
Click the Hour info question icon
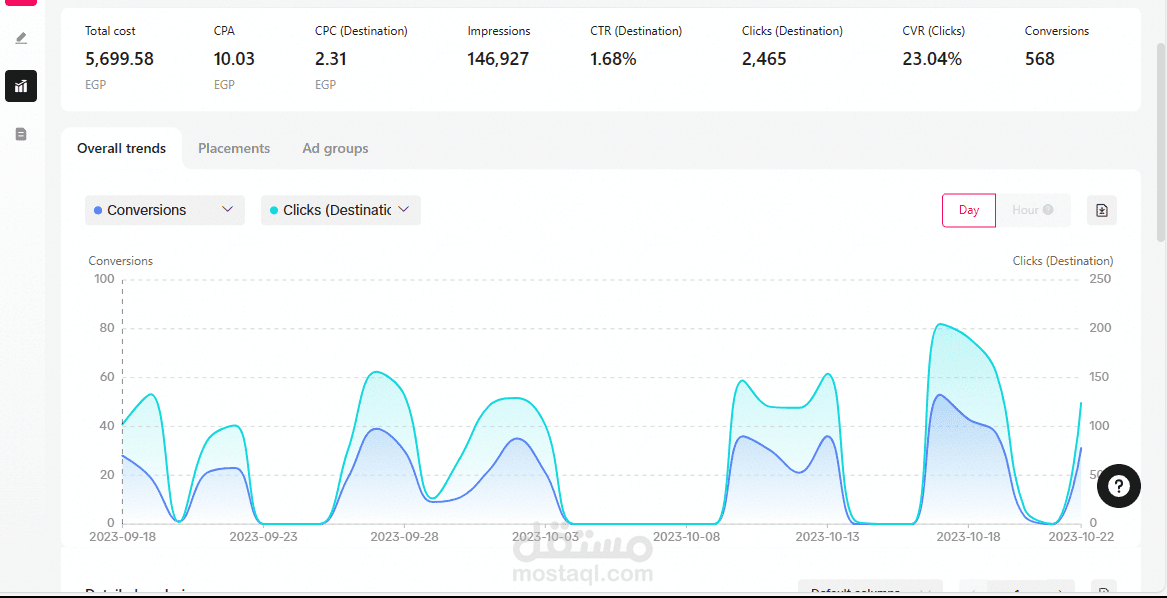[1048, 210]
